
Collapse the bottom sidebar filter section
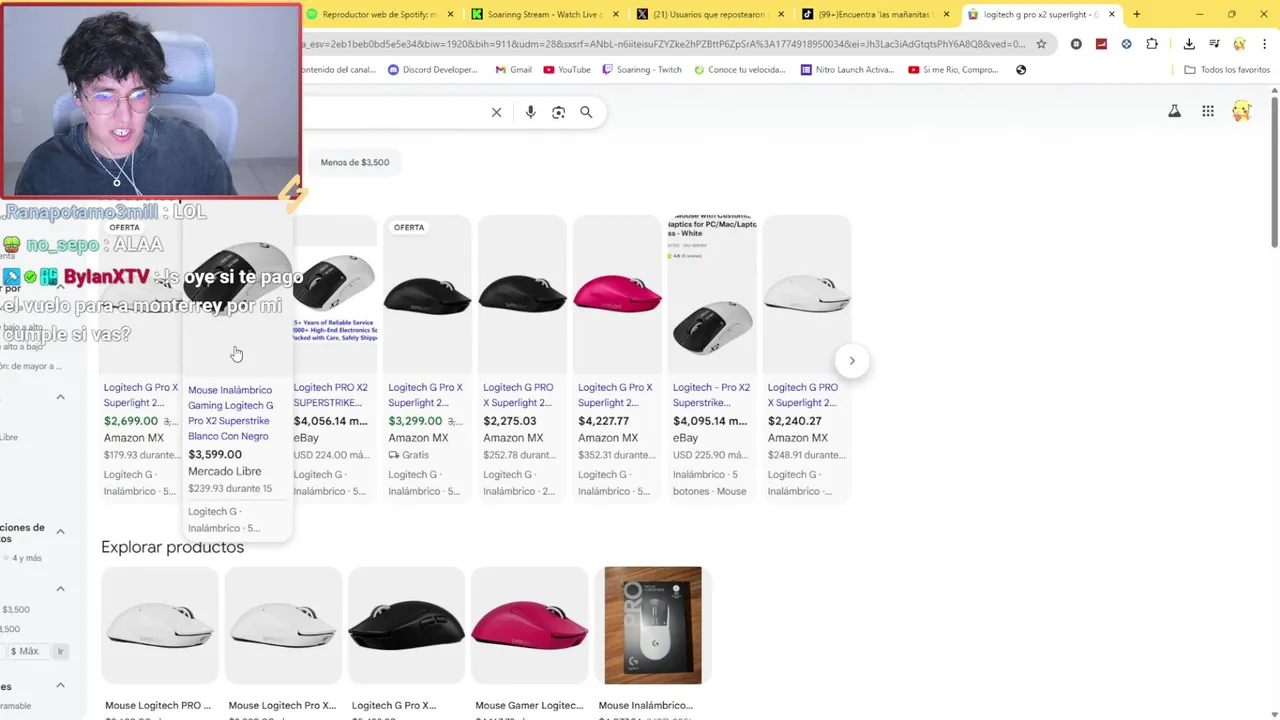[x=60, y=685]
